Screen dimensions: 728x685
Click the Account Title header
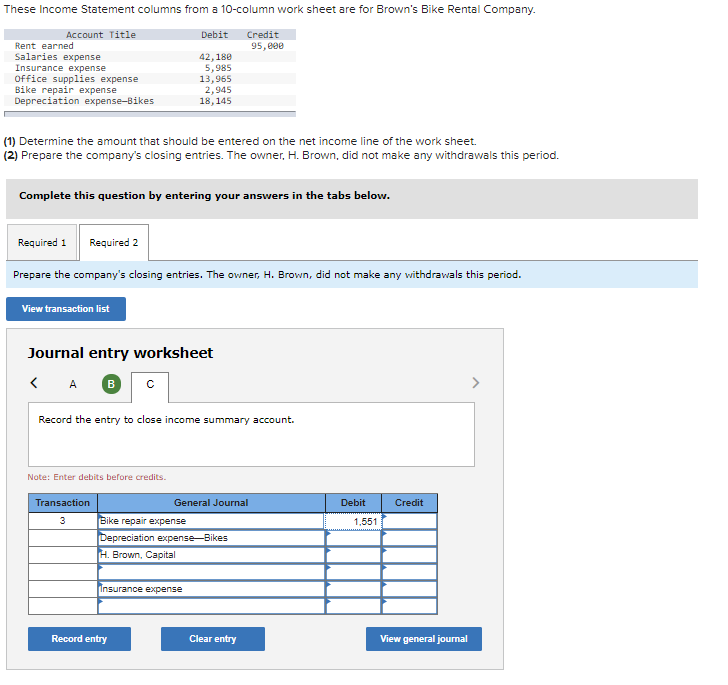pos(101,35)
